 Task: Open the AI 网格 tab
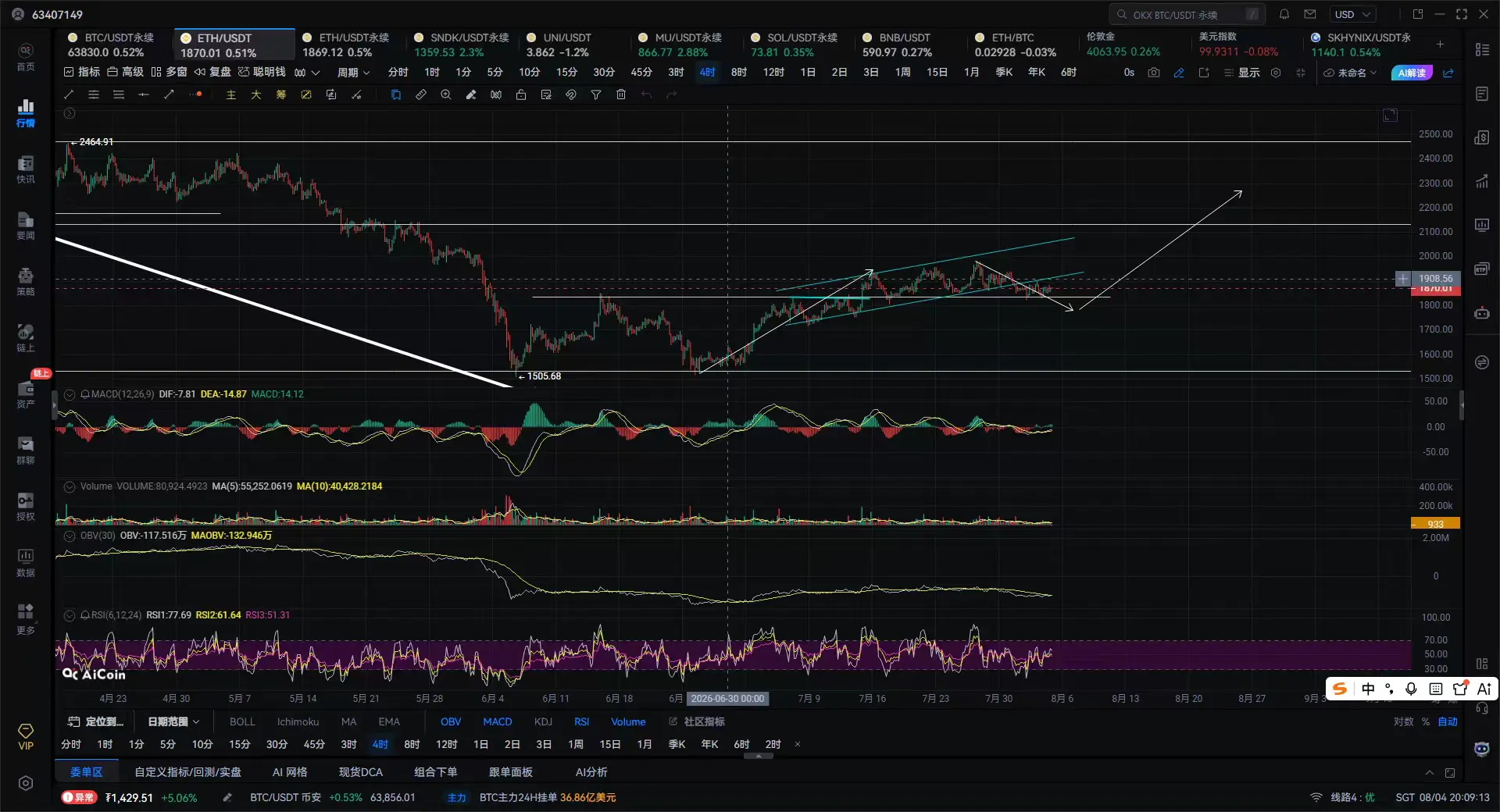click(x=290, y=772)
